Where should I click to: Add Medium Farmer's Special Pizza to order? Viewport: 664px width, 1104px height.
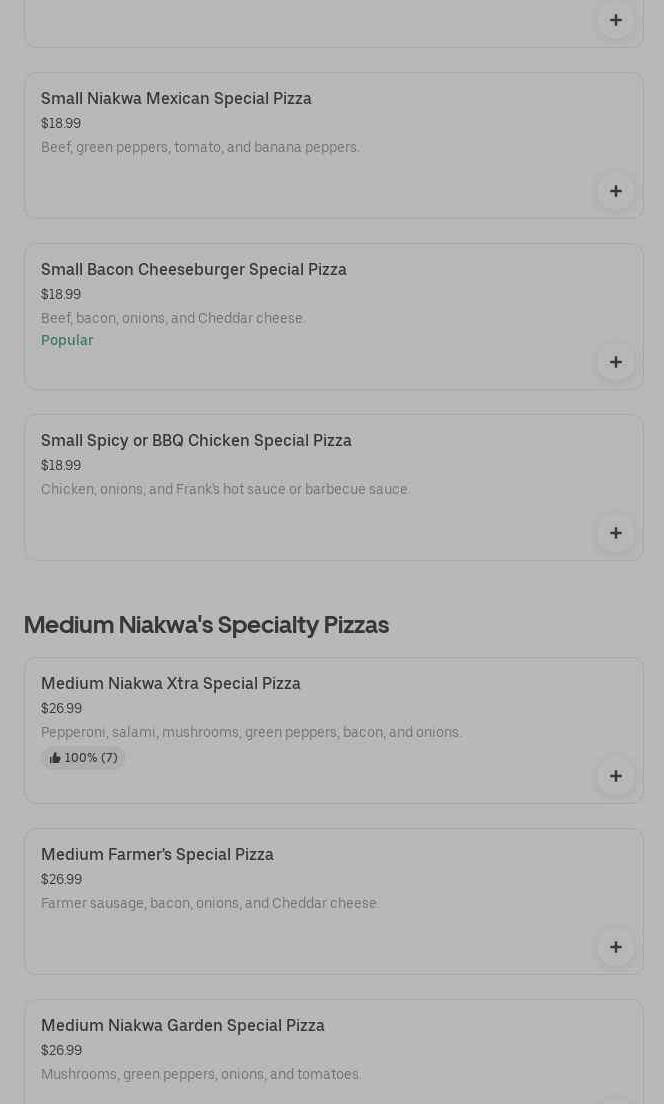click(615, 947)
